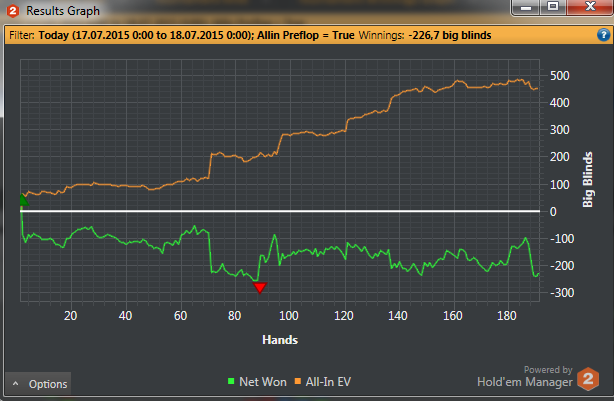Click the Big Blinds axis title
The width and height of the screenshot is (614, 401).
(x=587, y=179)
